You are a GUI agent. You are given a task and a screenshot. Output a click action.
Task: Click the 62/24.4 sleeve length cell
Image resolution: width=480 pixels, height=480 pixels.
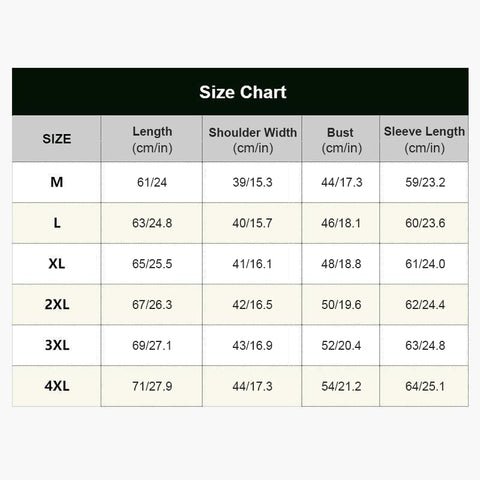tap(424, 304)
